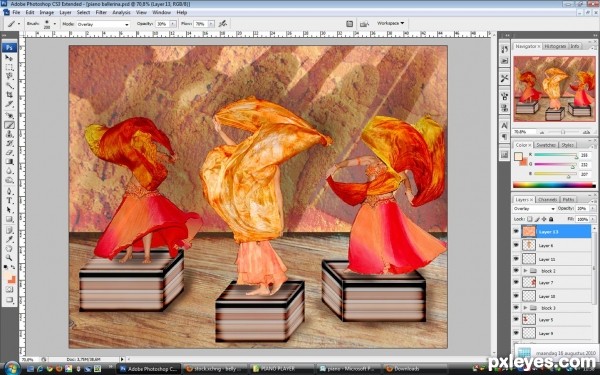Image resolution: width=600 pixels, height=375 pixels.
Task: Select the Path Selection tool
Action: point(9,210)
